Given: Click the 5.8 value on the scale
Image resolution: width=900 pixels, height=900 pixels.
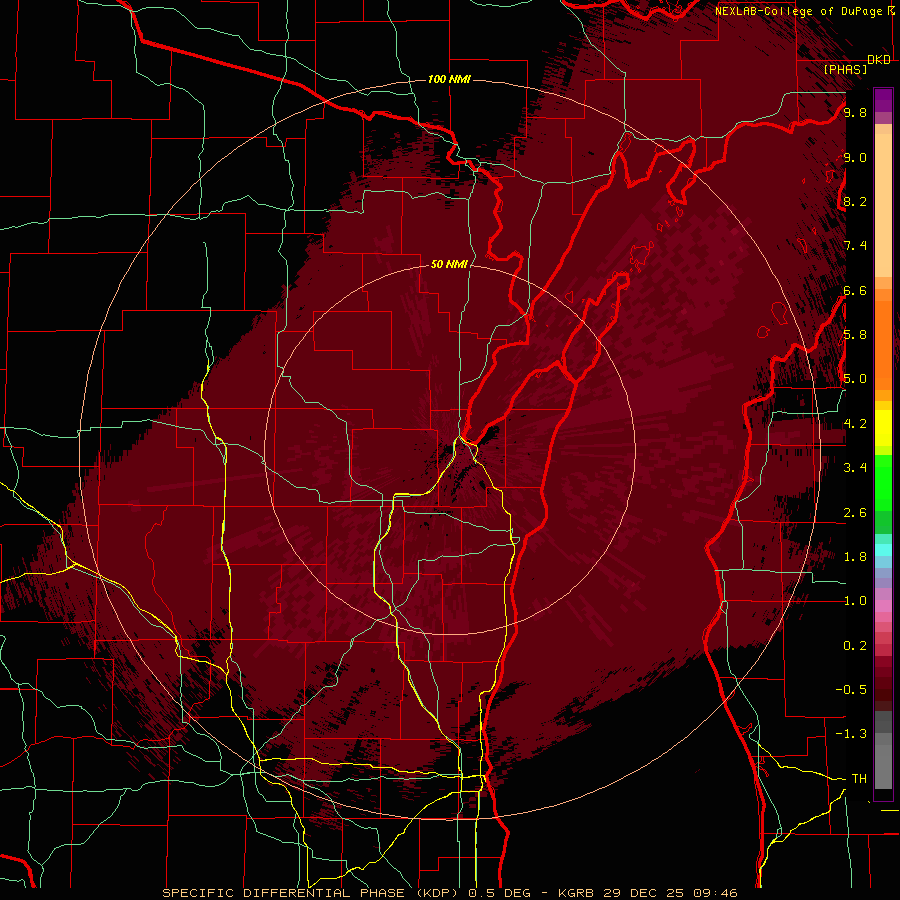Looking at the screenshot, I should [855, 334].
